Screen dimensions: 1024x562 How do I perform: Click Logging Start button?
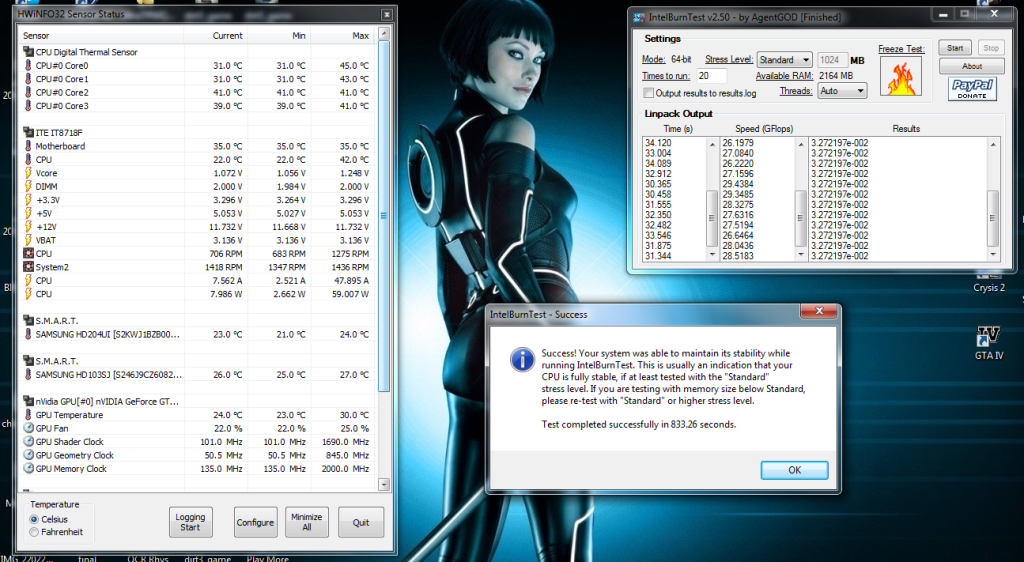pyautogui.click(x=190, y=522)
